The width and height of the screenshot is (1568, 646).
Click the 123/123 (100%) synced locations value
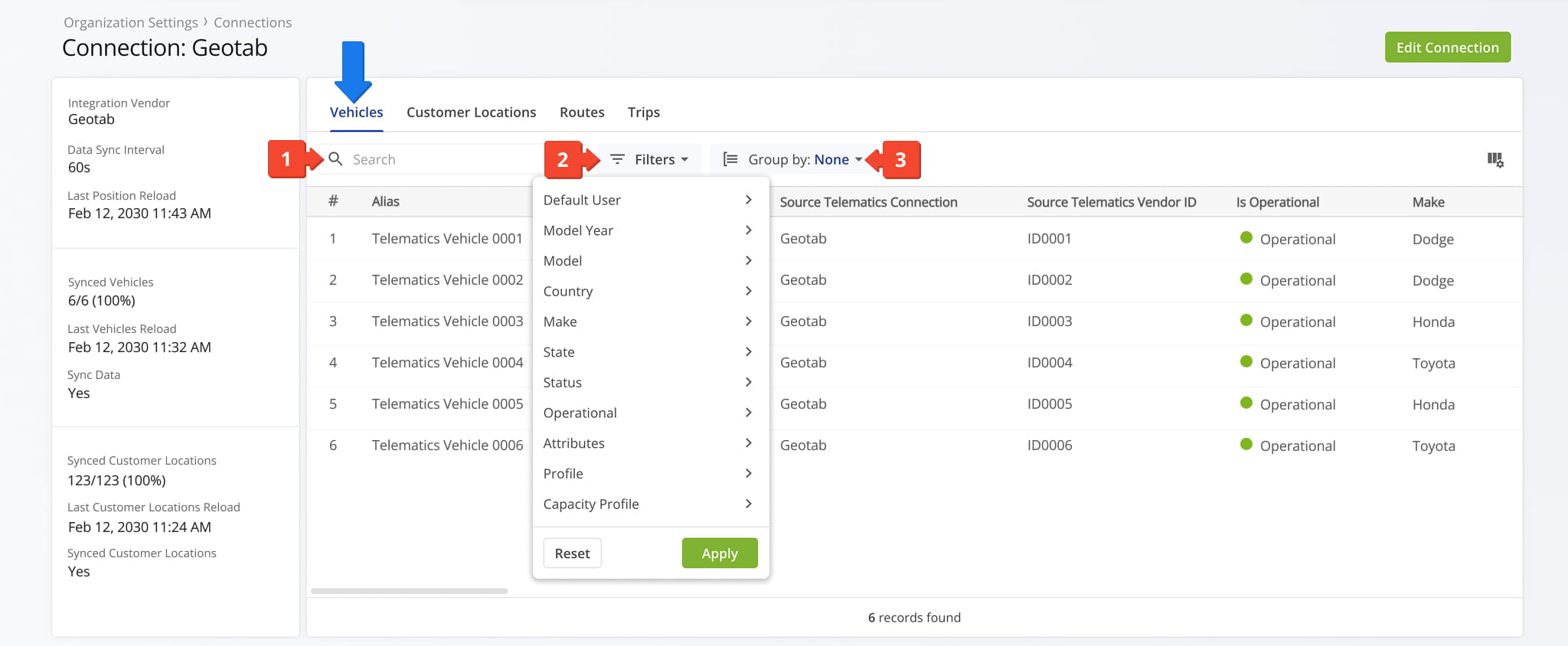click(116, 480)
